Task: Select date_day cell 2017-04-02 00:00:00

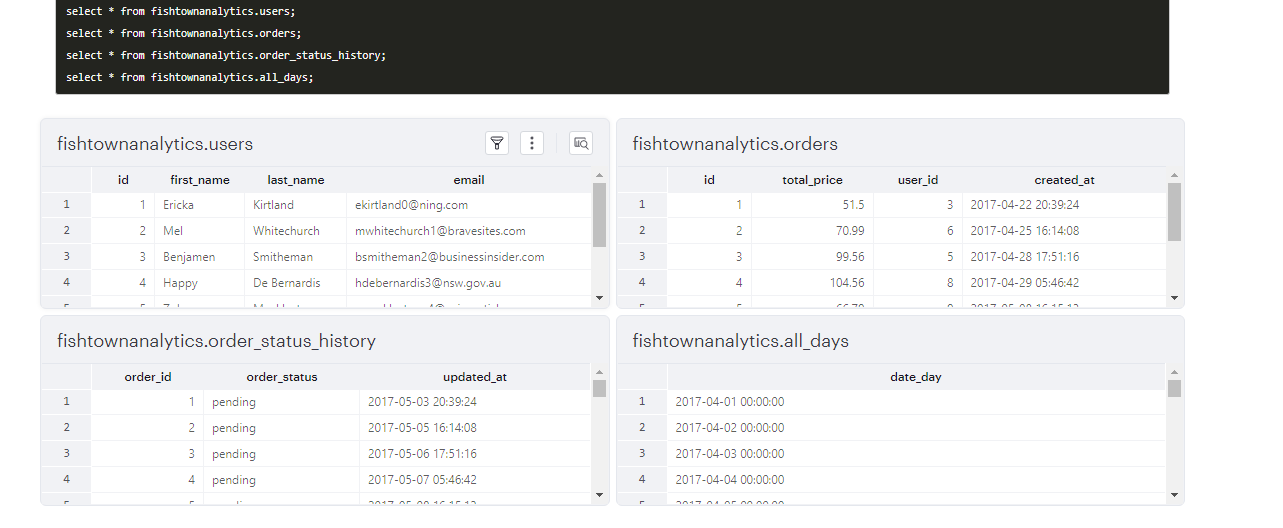Action: pyautogui.click(x=916, y=428)
